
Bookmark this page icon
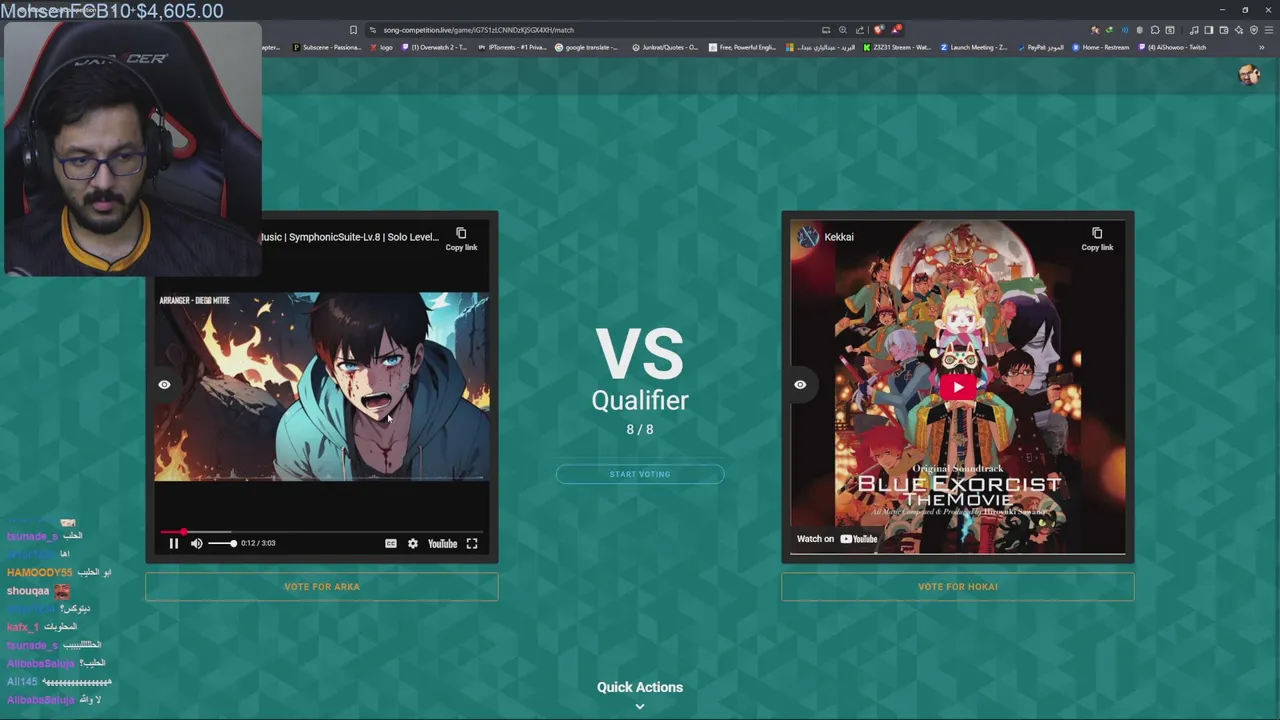point(353,30)
